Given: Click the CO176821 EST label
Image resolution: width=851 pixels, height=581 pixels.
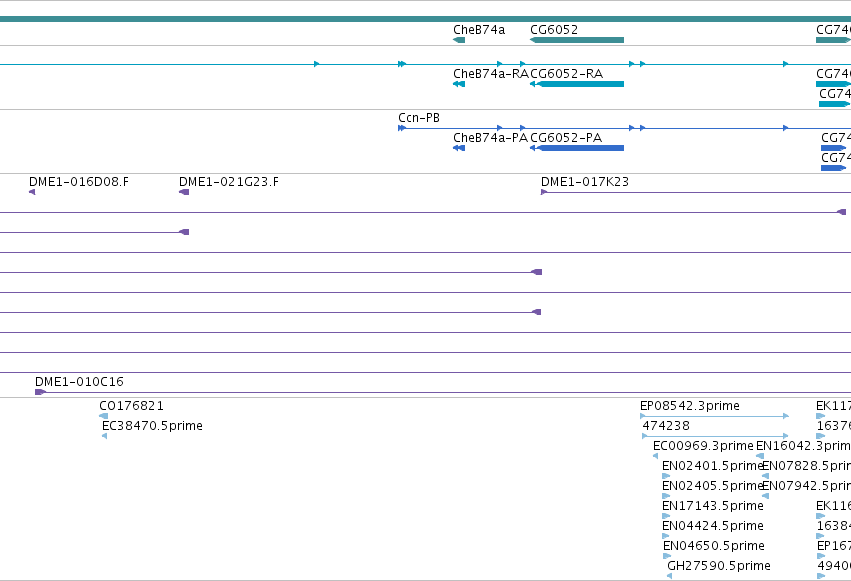Looking at the screenshot, I should coord(131,406).
